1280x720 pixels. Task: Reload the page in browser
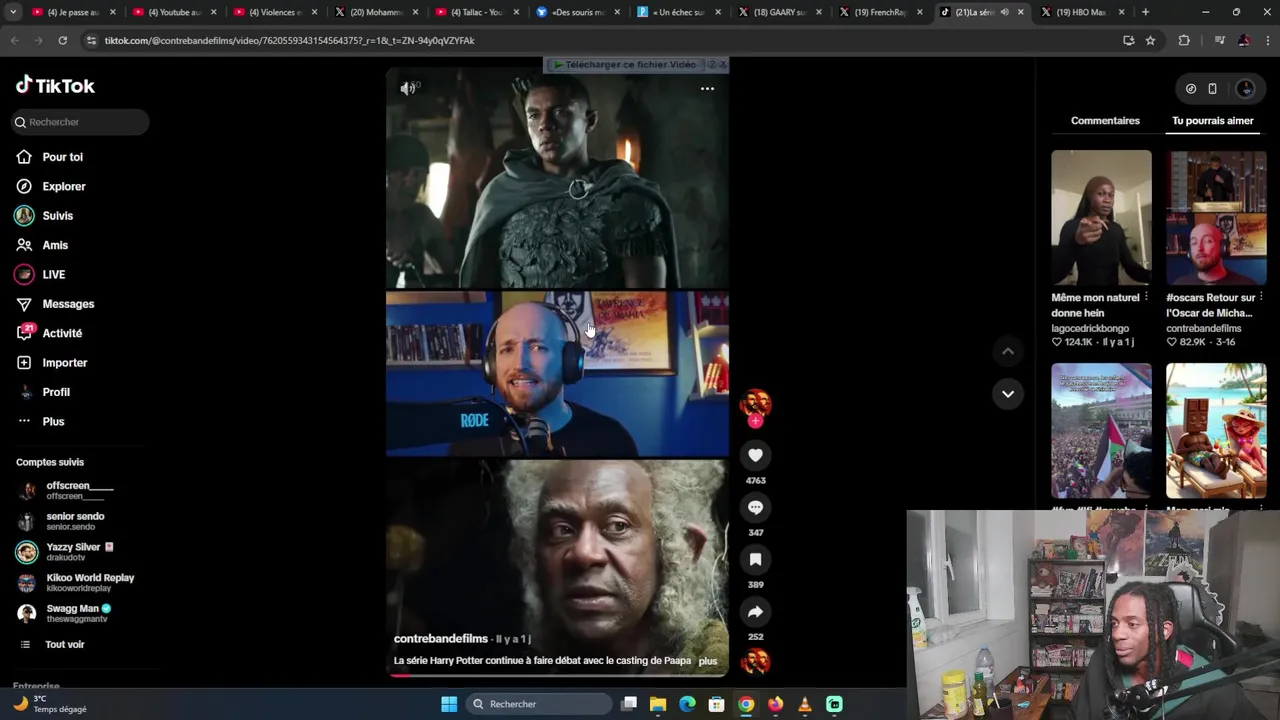click(62, 40)
